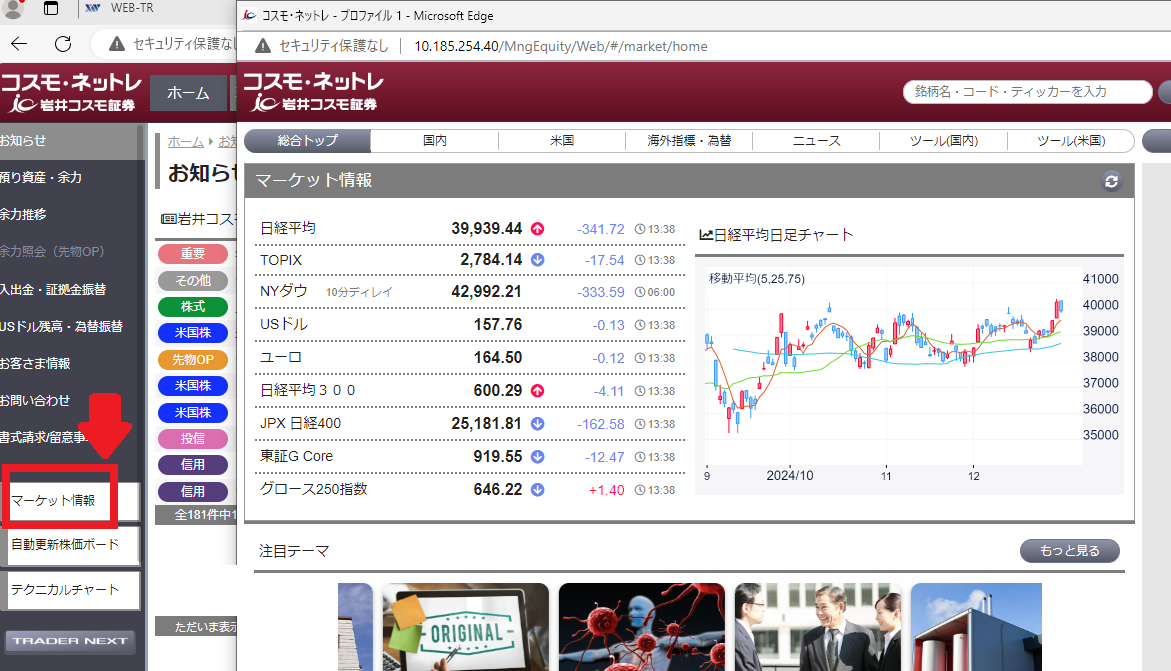
Task: Click the red up-arrow beside 日経平均300
Action: coord(538,391)
